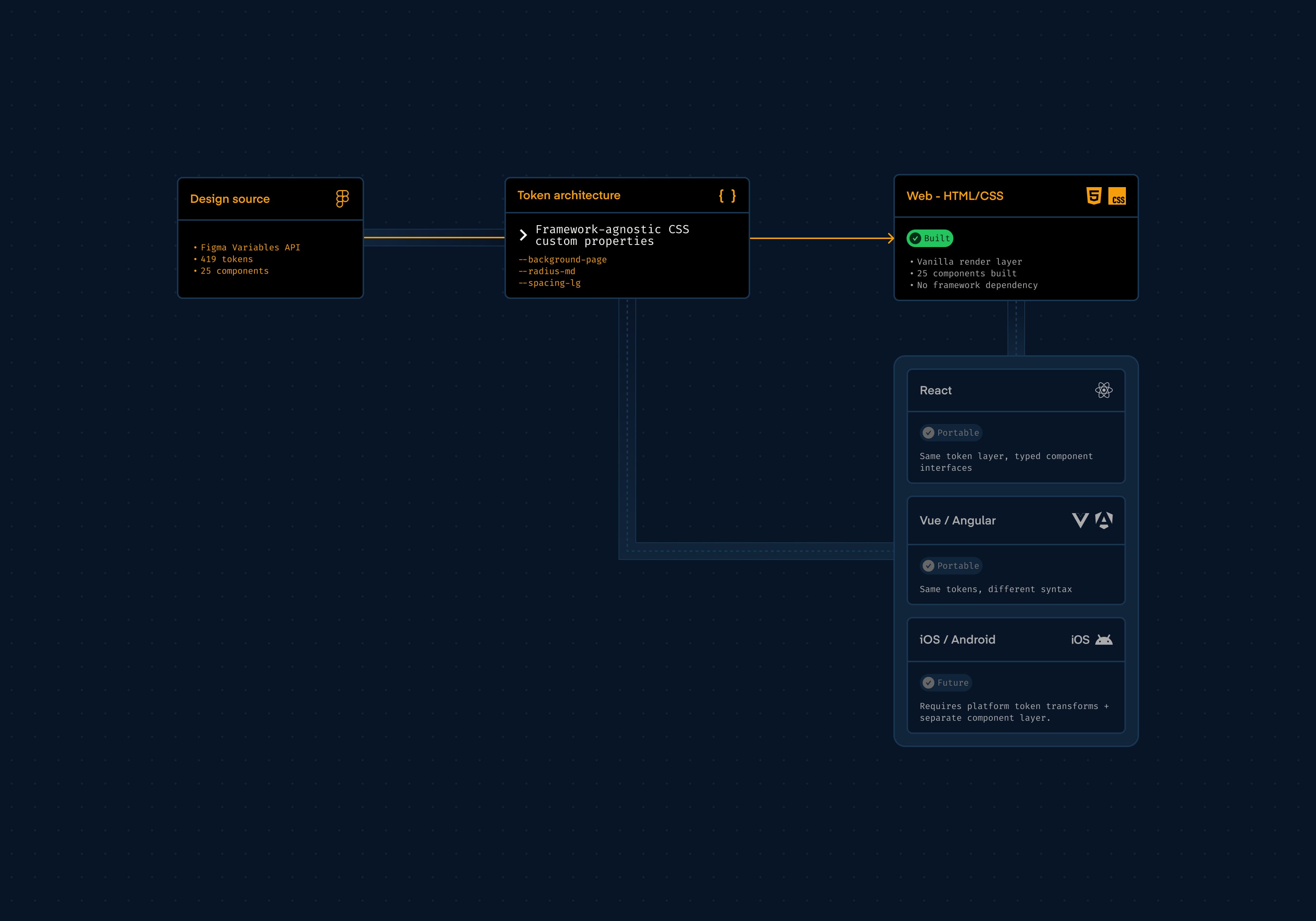Select the Token architecture heading
This screenshot has height=921, width=1316.
click(x=568, y=196)
